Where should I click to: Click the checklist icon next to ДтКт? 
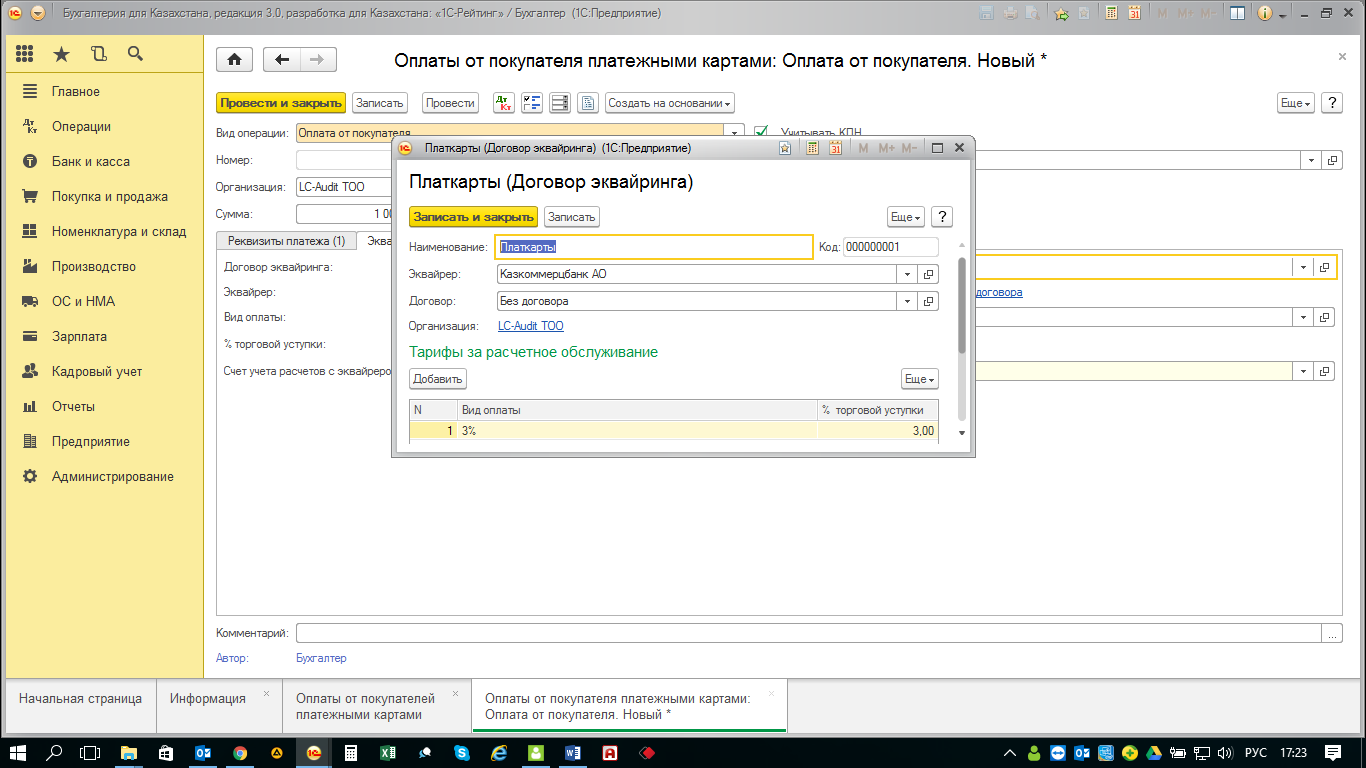click(532, 103)
